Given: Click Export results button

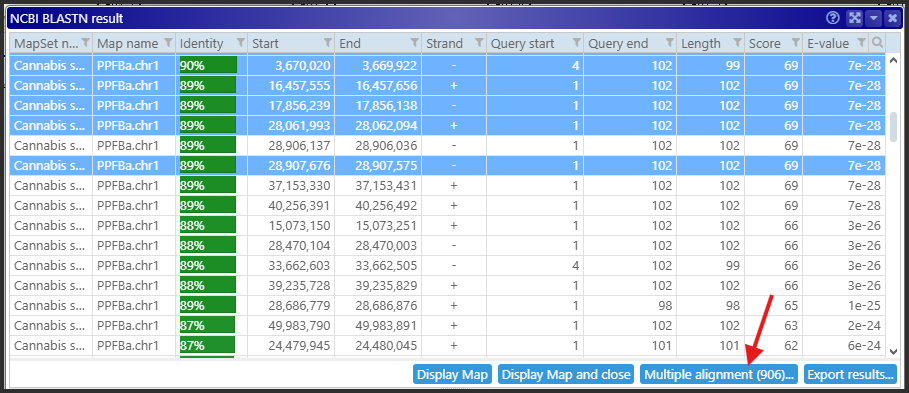Looking at the screenshot, I should tap(850, 374).
